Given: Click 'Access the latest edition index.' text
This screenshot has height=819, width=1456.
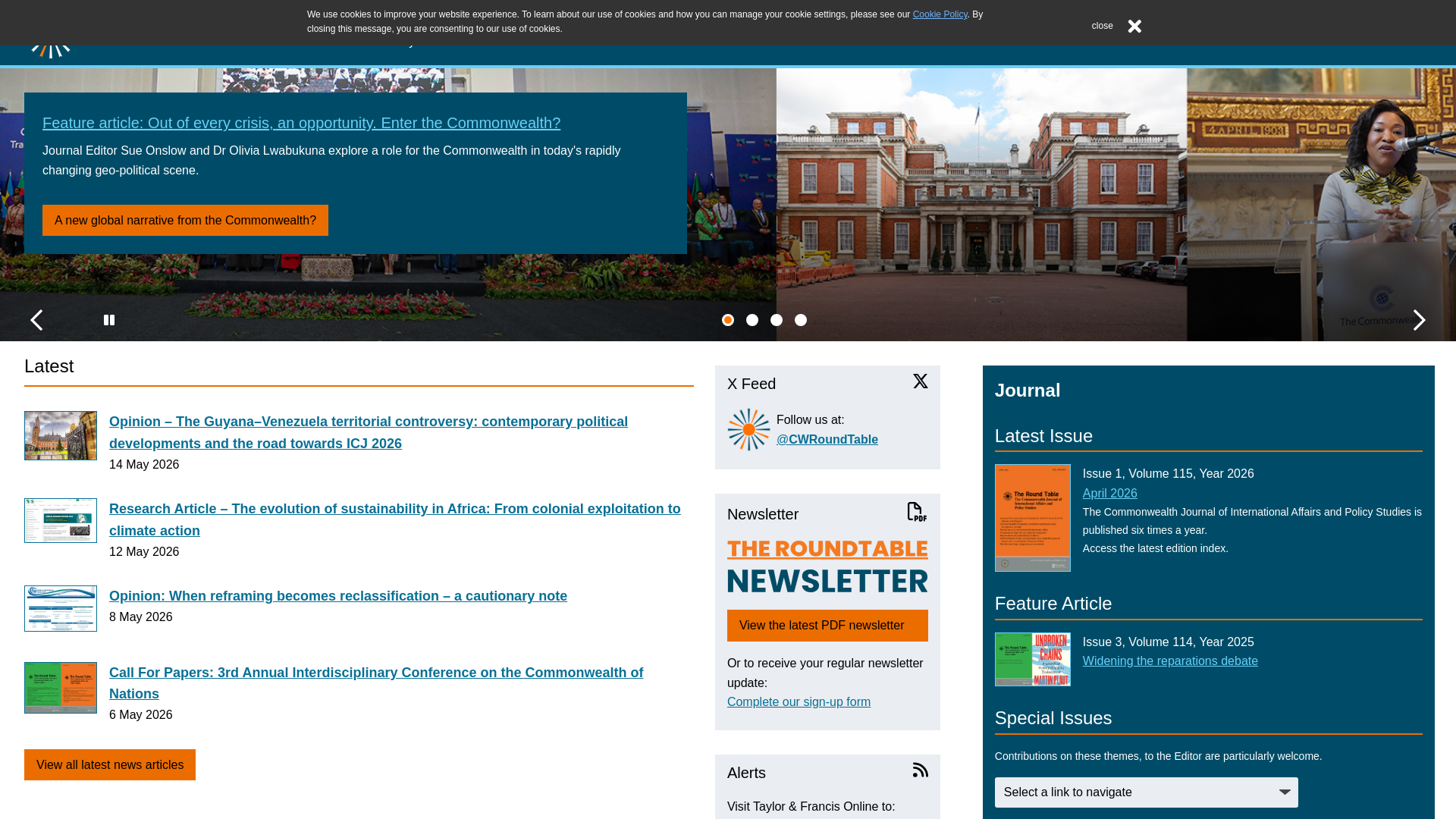Looking at the screenshot, I should tap(1155, 548).
